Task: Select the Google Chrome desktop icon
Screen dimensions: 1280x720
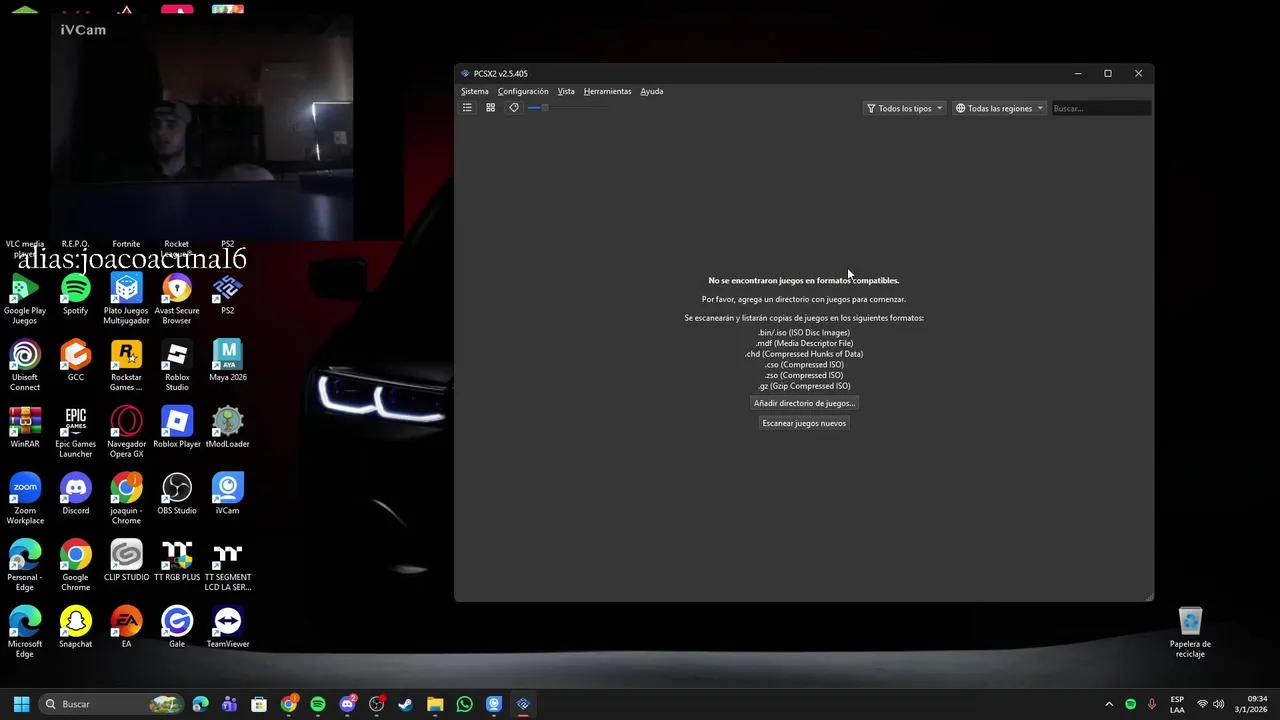Action: pos(76,566)
